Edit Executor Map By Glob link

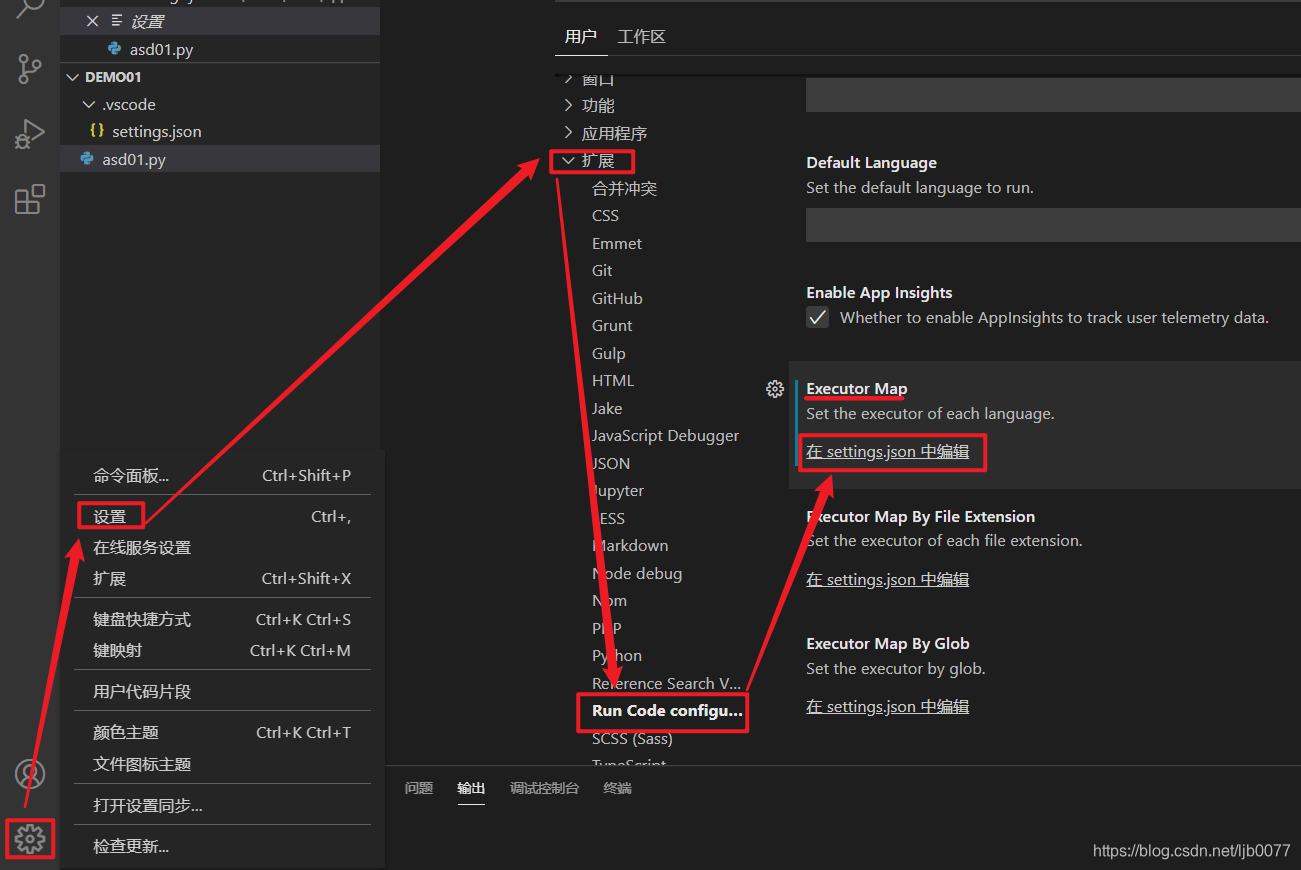pos(888,707)
